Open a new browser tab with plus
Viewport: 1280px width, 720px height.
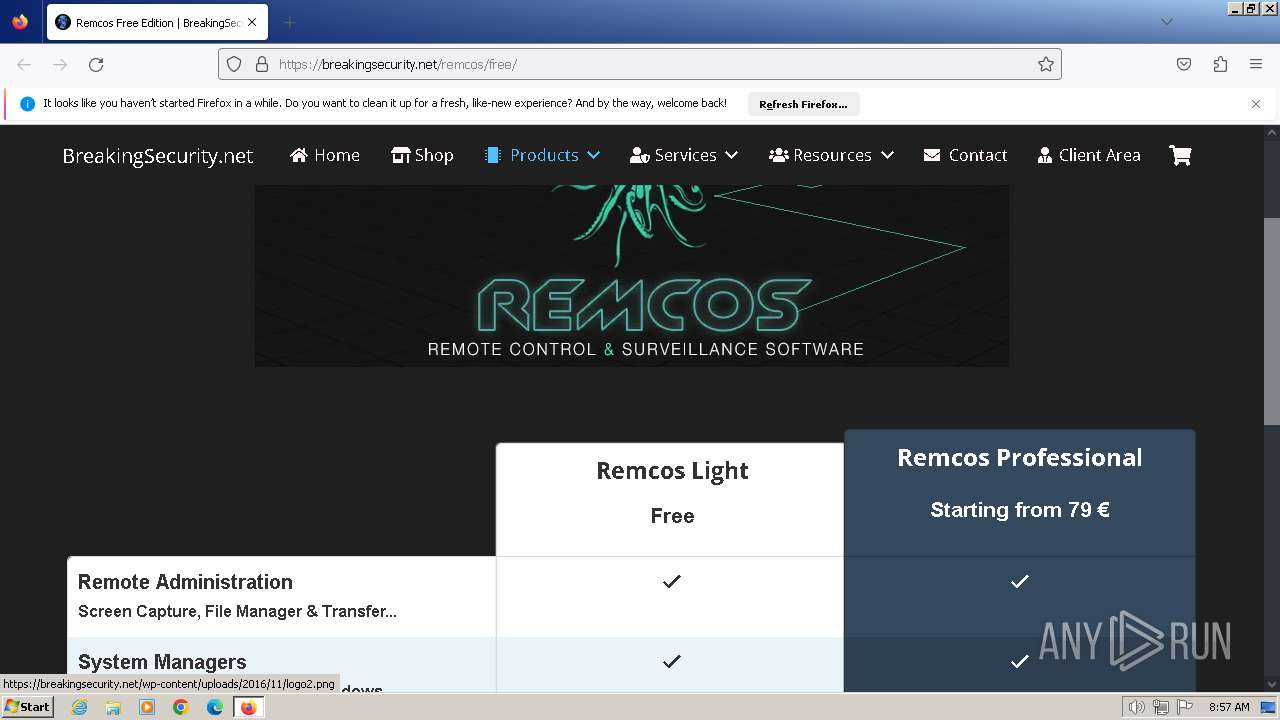(x=289, y=22)
